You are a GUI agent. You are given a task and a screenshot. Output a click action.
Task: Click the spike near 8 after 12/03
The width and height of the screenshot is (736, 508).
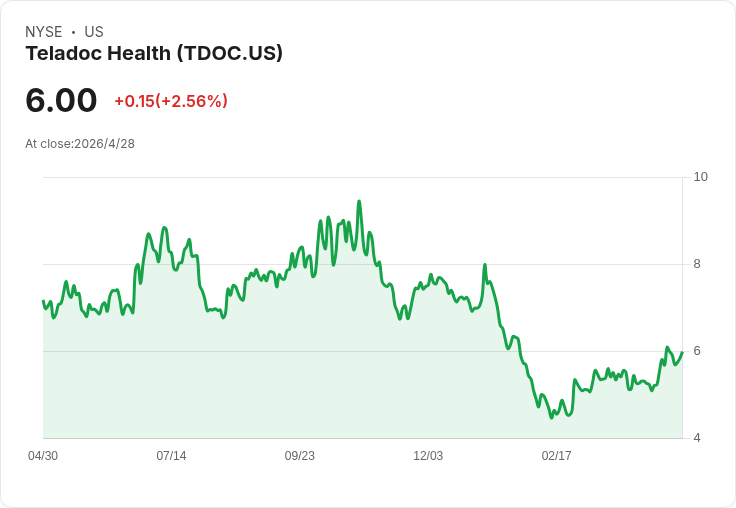tap(485, 265)
